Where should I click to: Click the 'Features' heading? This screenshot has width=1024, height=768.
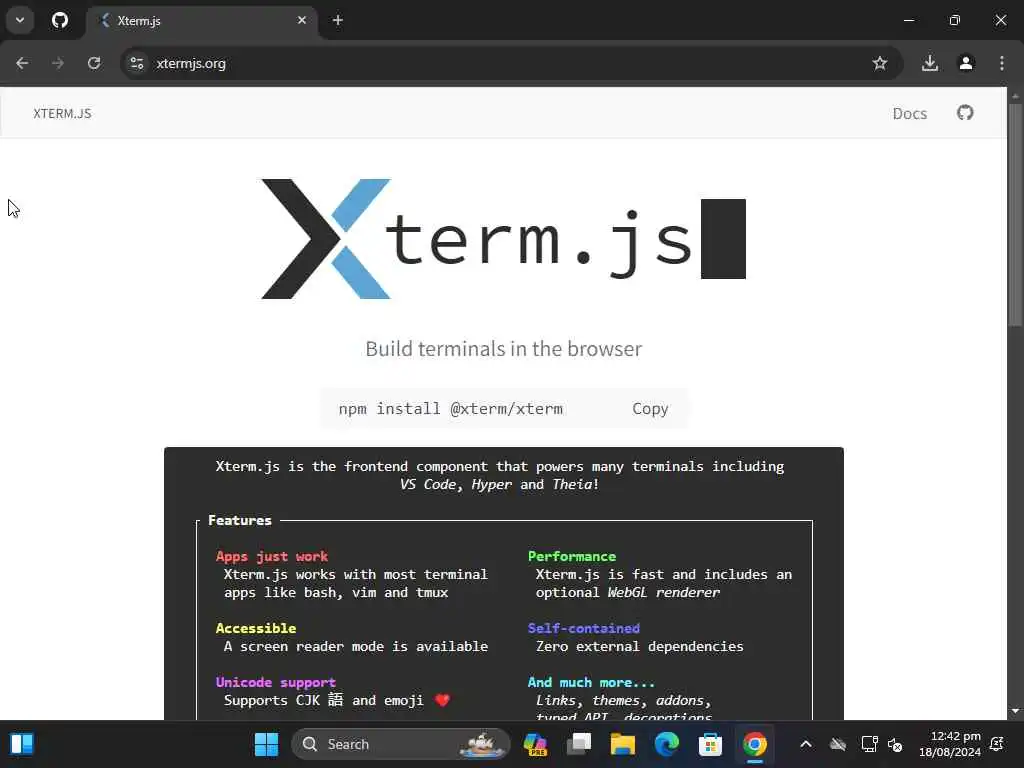click(x=240, y=520)
